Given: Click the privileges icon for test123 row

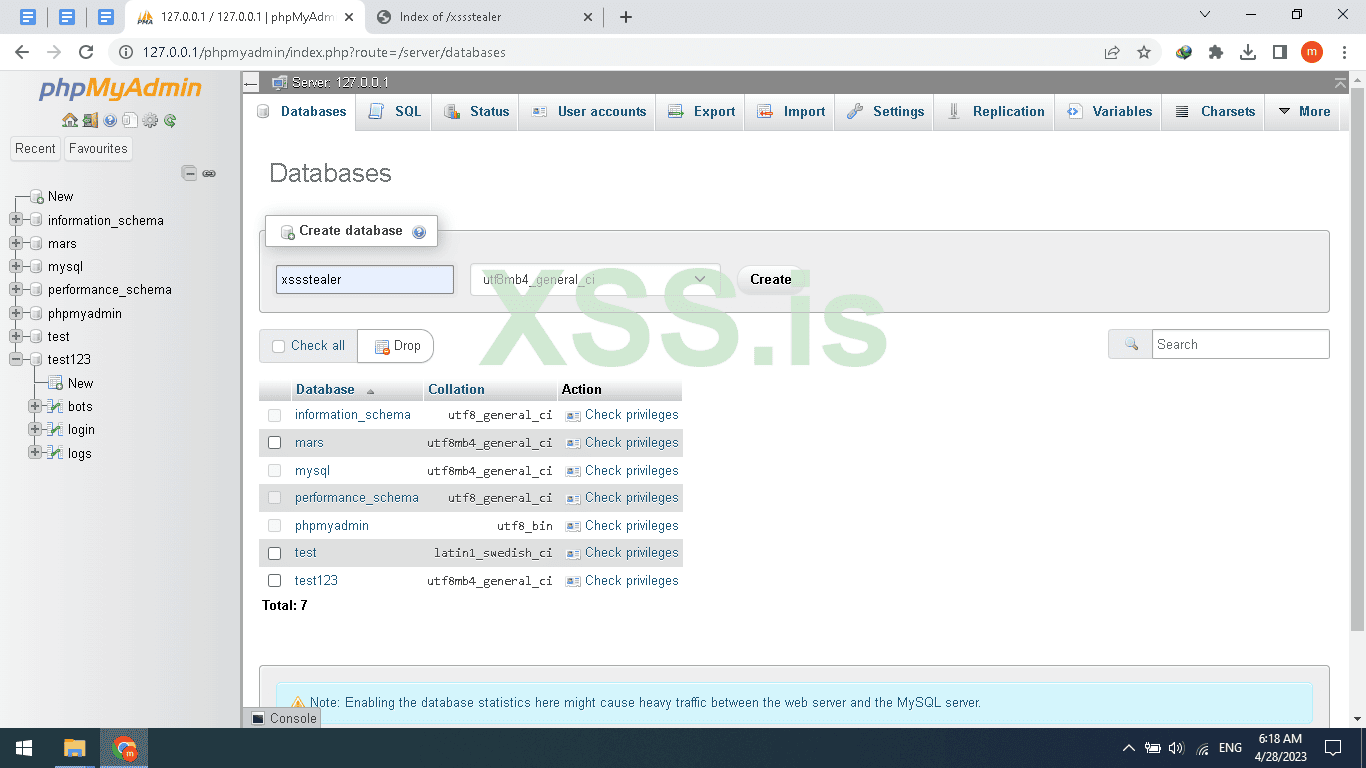Looking at the screenshot, I should [573, 581].
